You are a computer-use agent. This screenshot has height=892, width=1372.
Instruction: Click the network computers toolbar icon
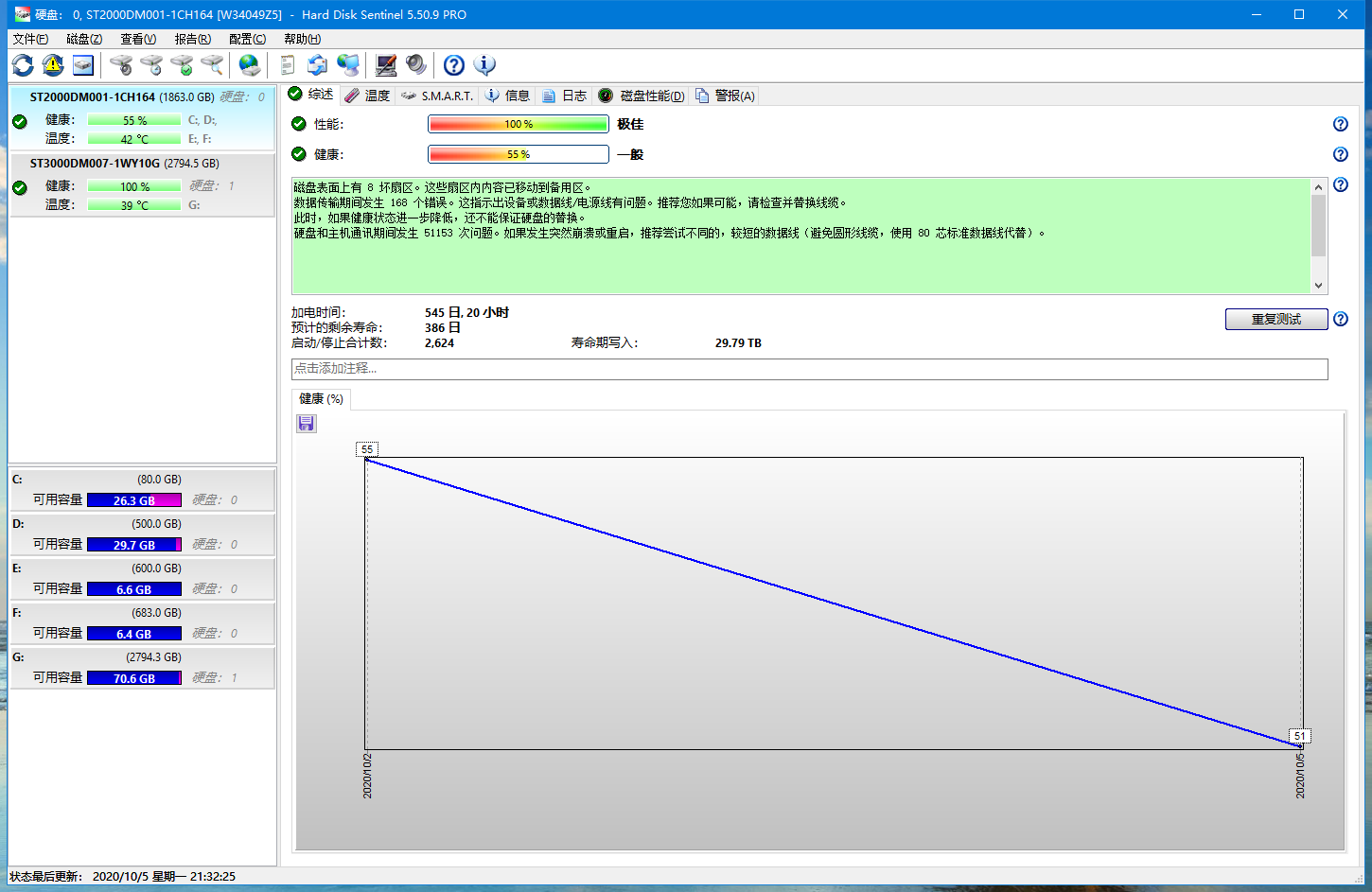pos(348,65)
